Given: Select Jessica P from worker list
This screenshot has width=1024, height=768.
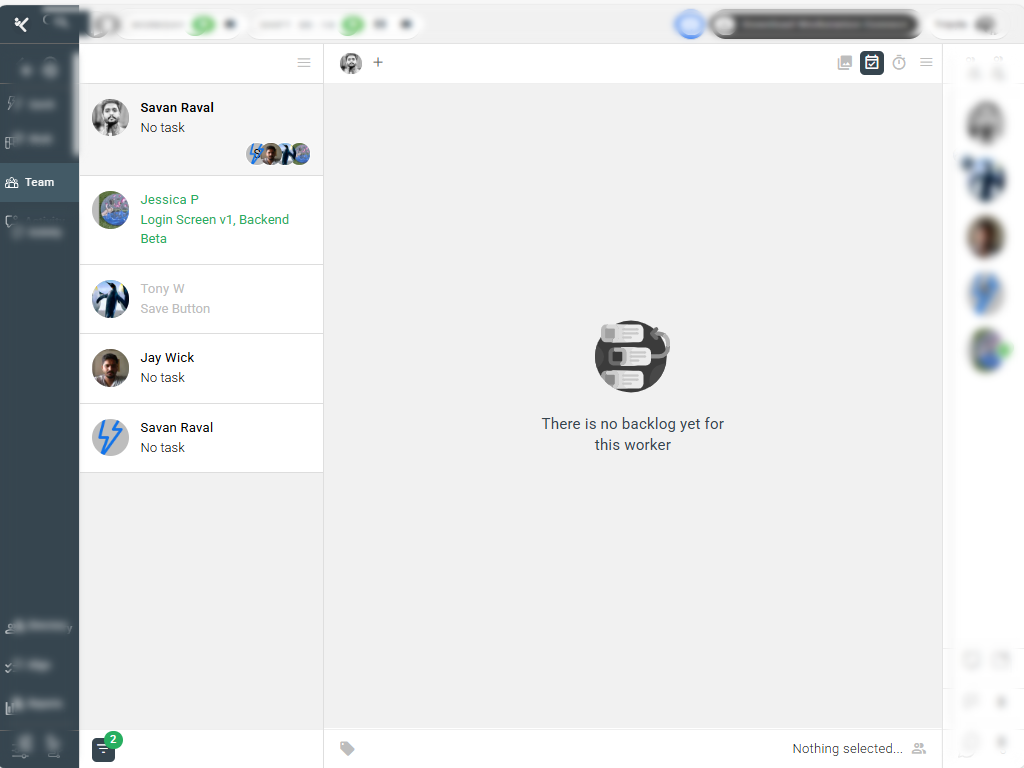Looking at the screenshot, I should point(169,200).
